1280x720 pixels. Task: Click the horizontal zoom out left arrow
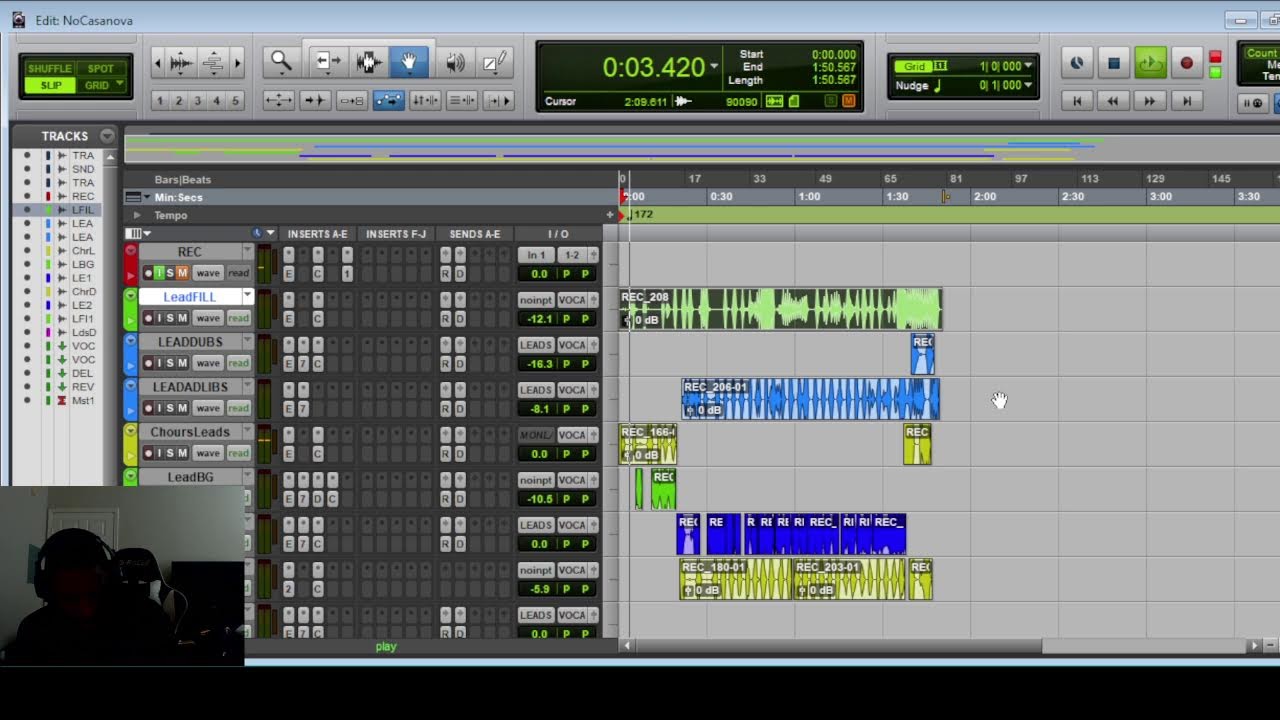point(157,63)
